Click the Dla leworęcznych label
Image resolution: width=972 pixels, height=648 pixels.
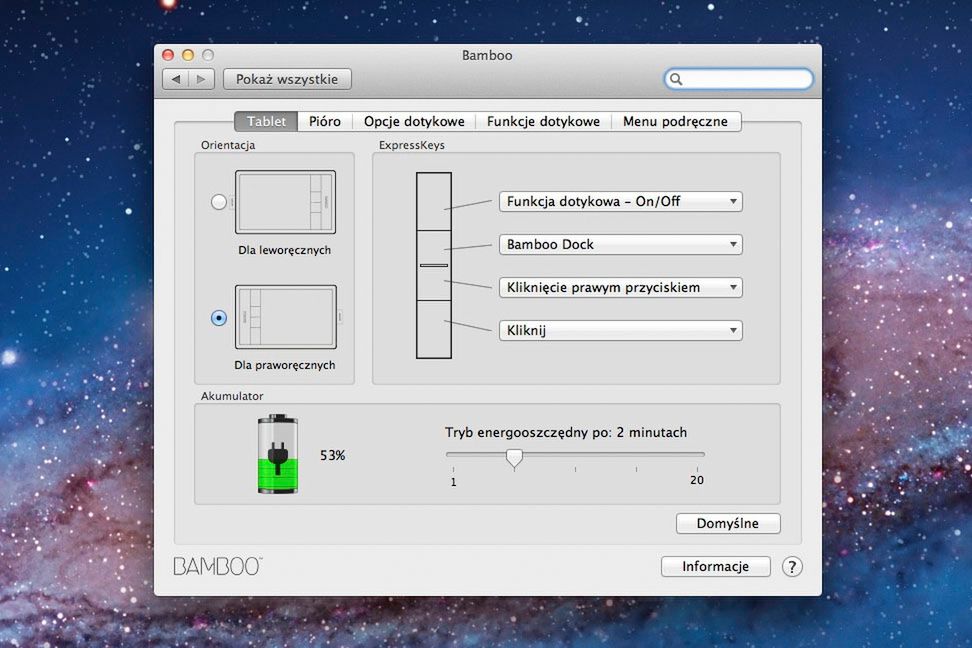coord(285,250)
